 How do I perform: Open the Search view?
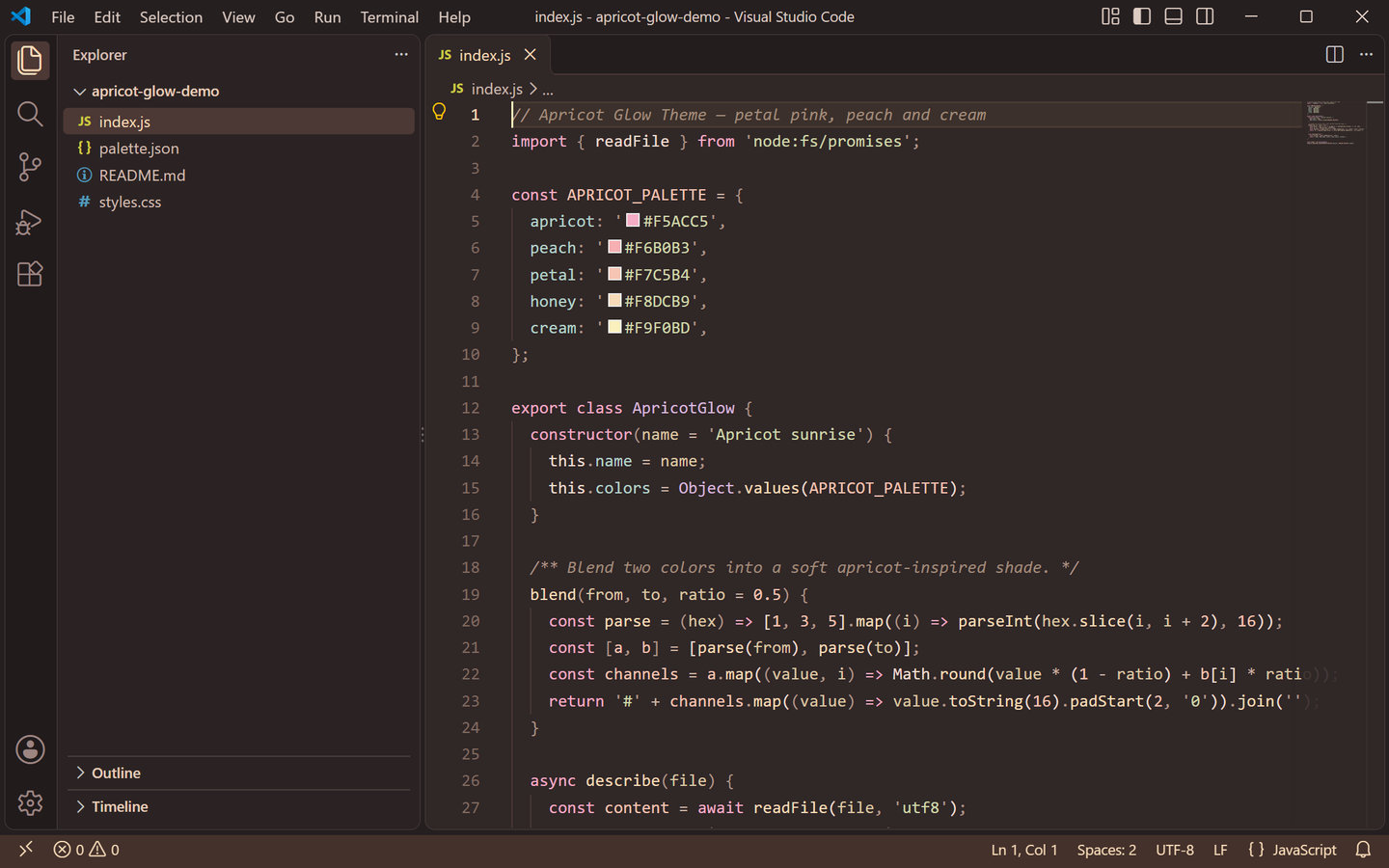coord(30,114)
